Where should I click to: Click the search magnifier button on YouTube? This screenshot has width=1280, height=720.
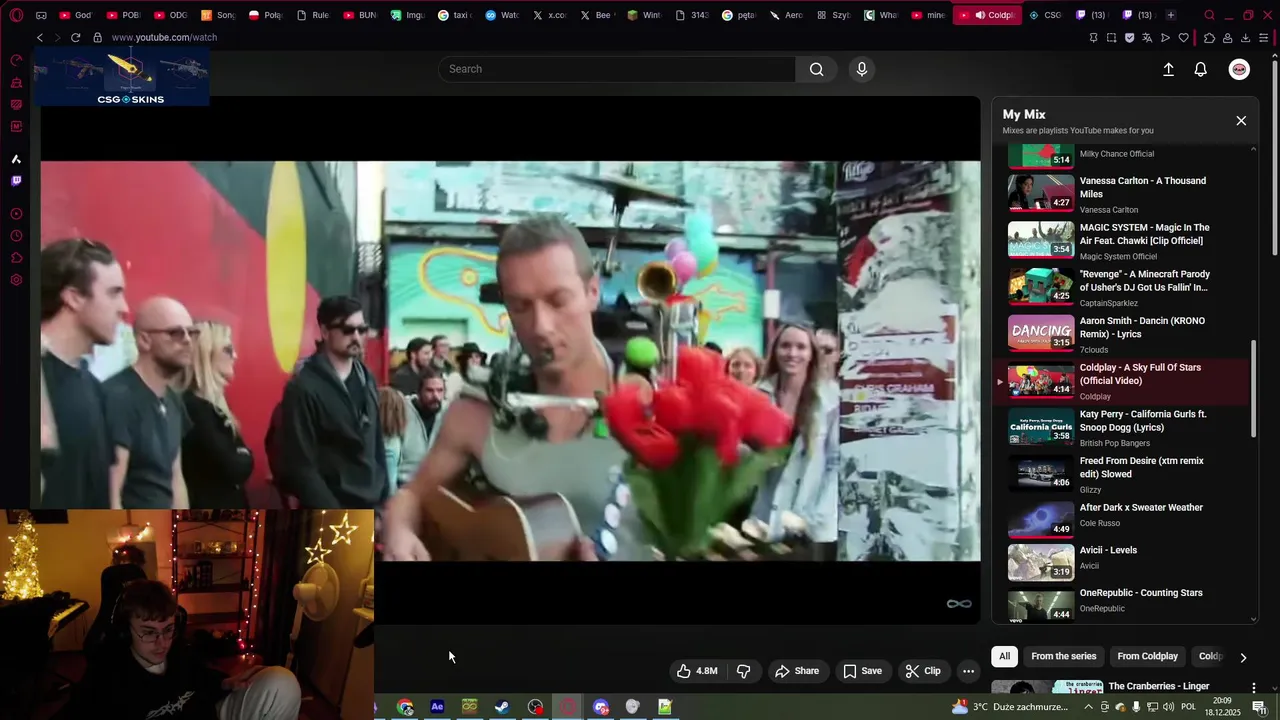[x=816, y=69]
